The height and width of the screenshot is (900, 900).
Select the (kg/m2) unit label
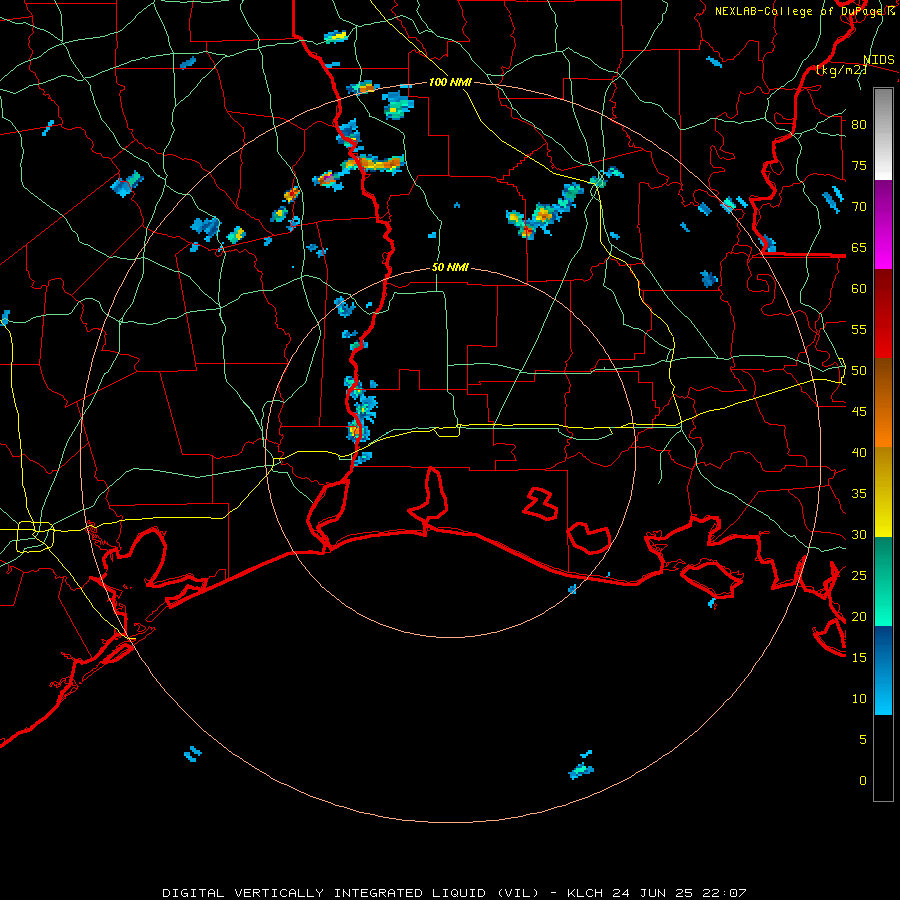pyautogui.click(x=841, y=70)
